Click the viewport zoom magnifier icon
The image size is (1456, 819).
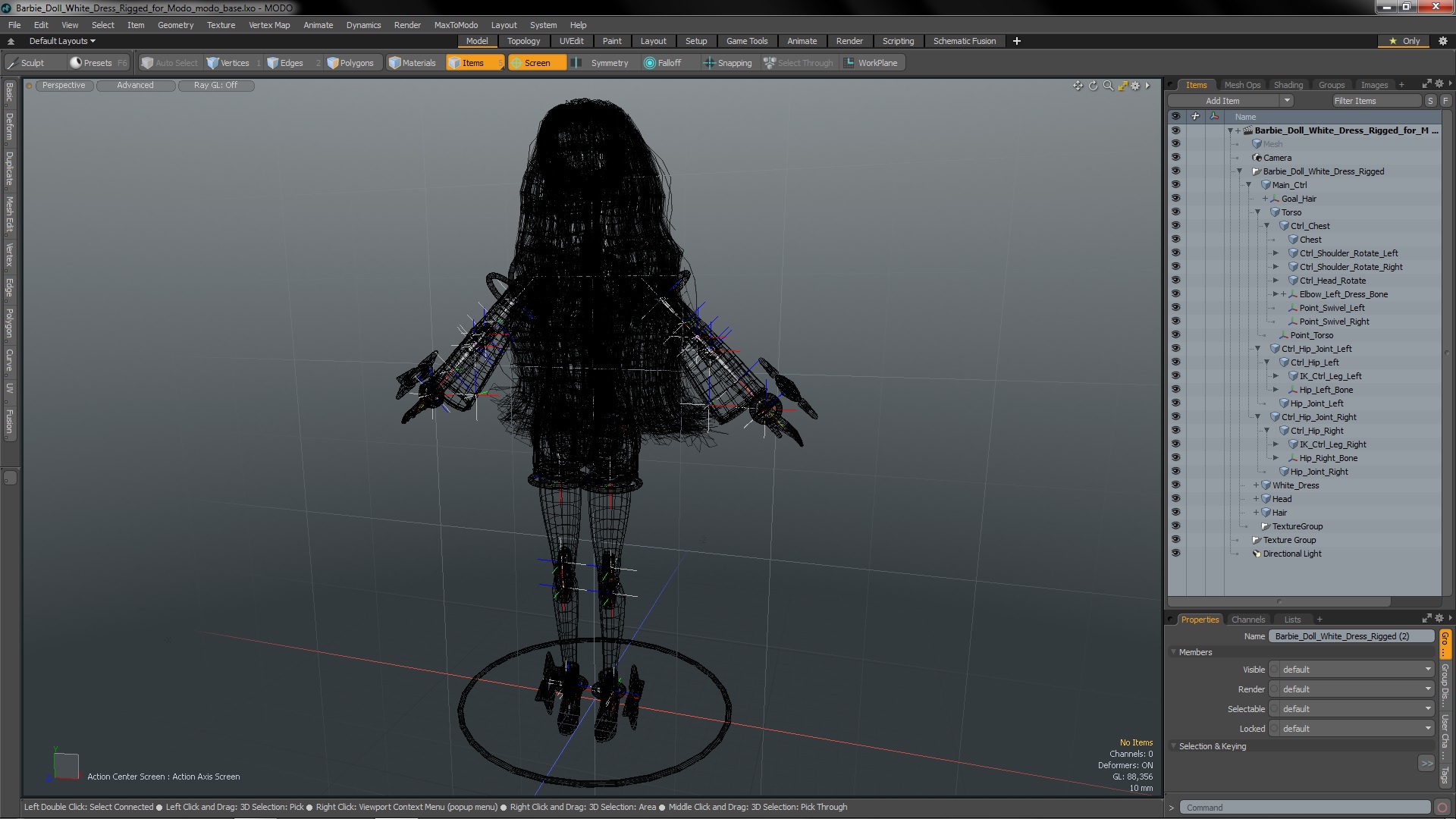coord(1108,86)
